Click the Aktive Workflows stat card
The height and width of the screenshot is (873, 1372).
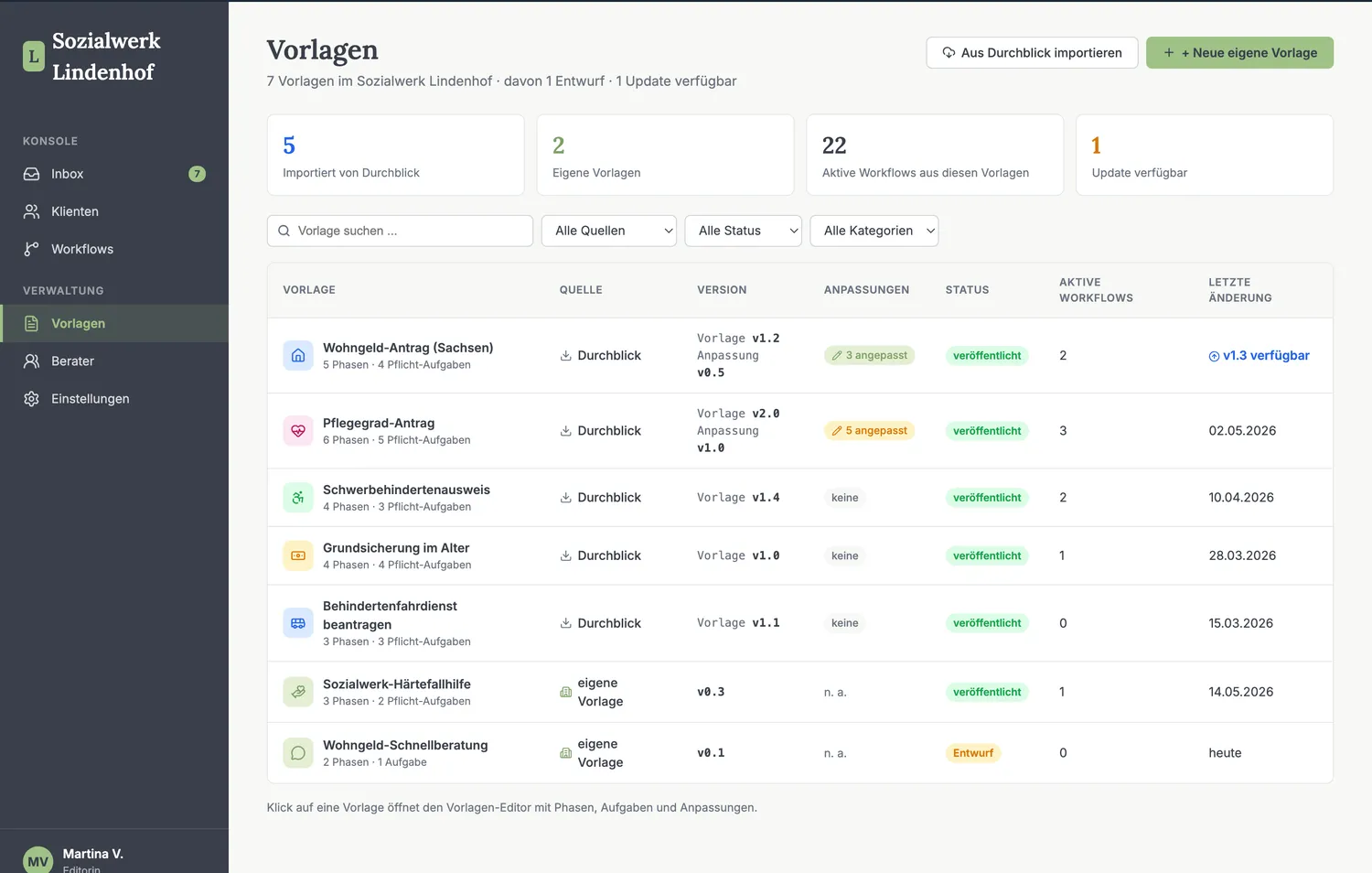tap(935, 155)
